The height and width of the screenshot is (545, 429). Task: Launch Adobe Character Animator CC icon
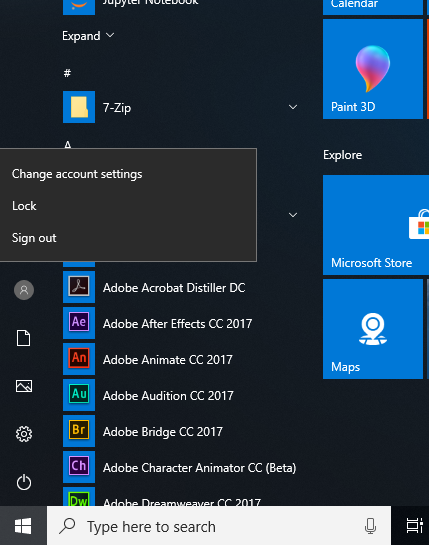point(79,467)
